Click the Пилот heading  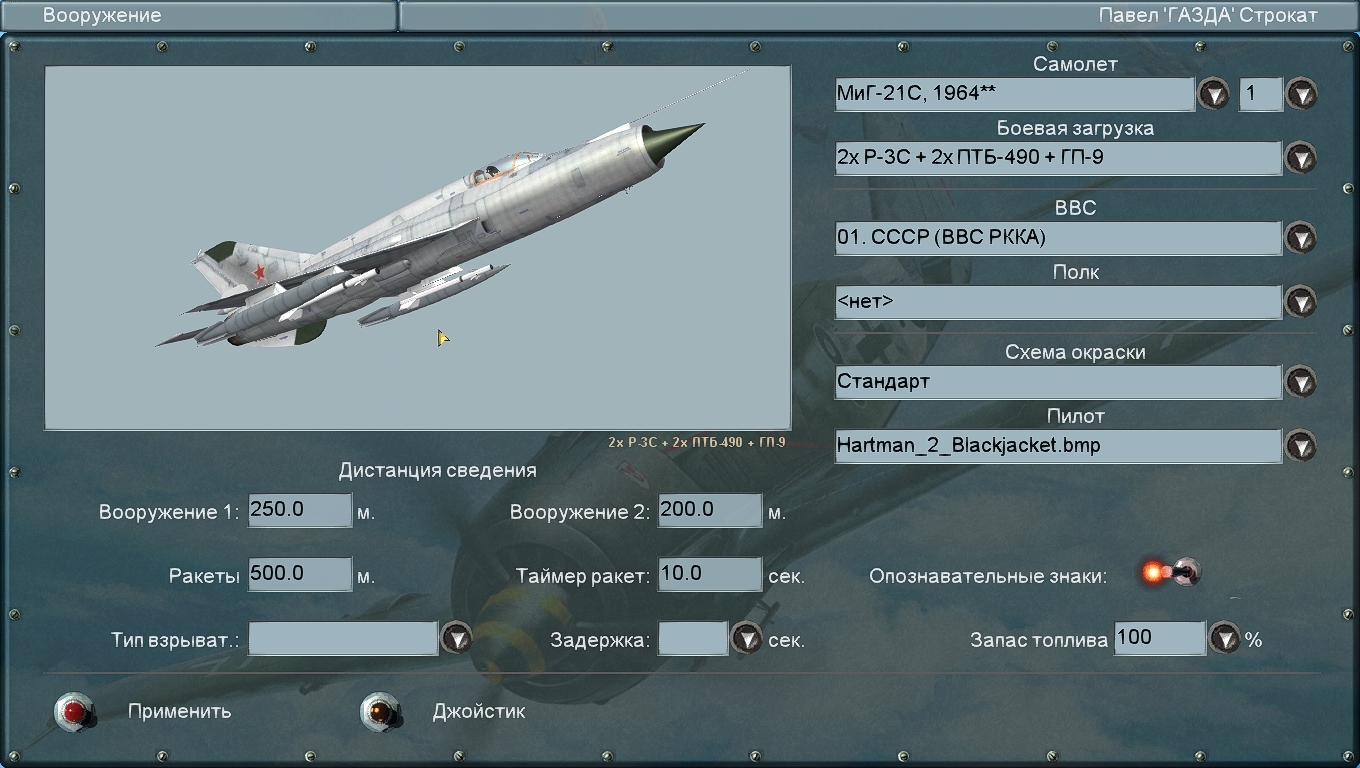[x=1076, y=416]
